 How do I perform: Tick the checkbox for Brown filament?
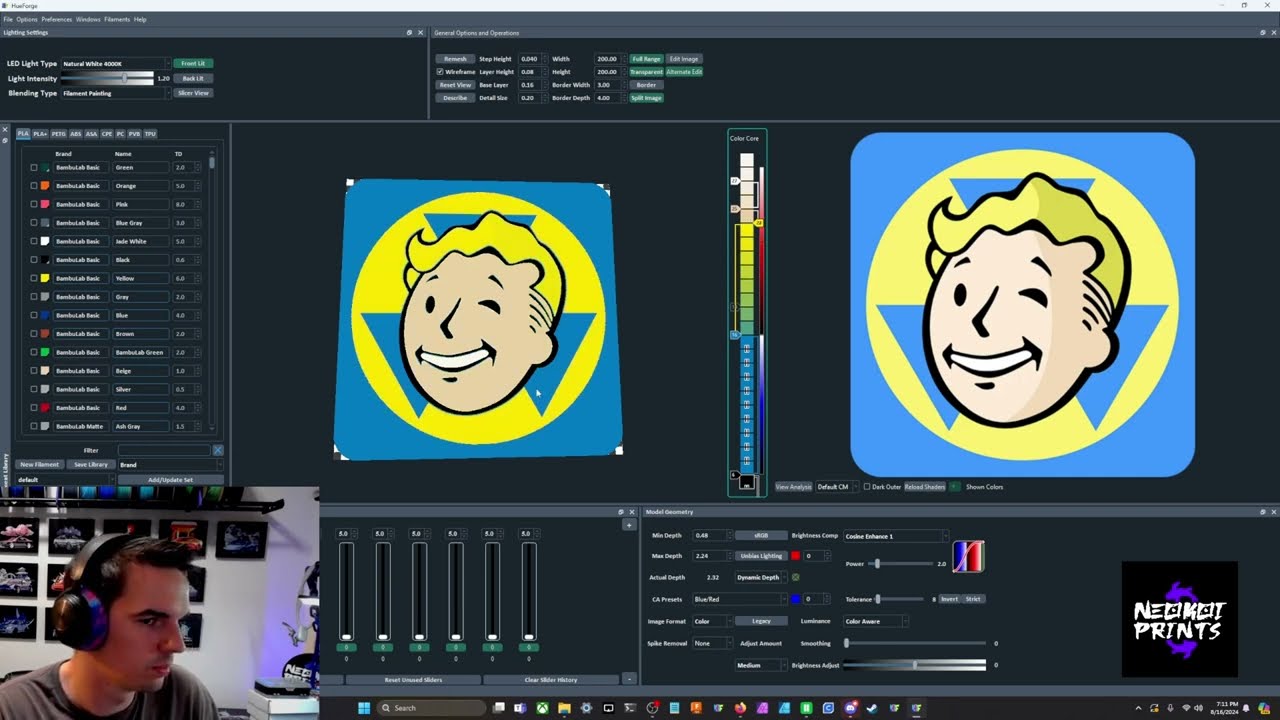pos(34,334)
